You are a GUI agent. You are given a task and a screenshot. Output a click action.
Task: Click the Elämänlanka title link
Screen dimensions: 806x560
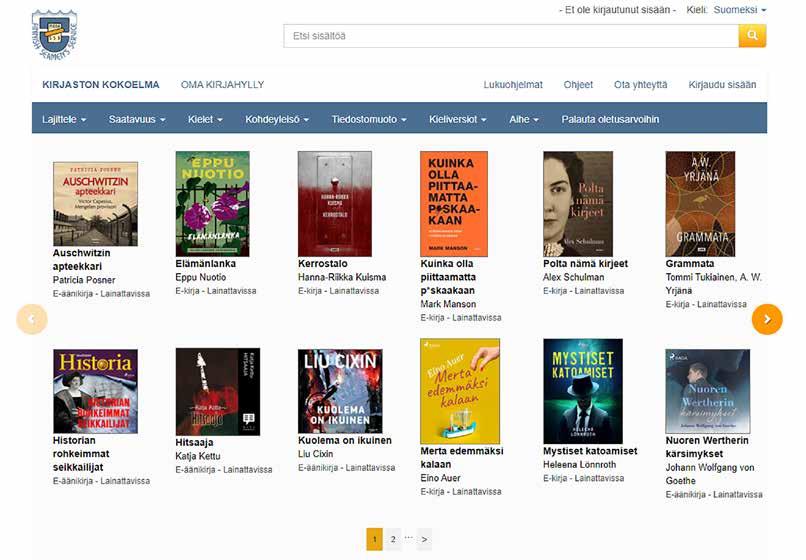[x=206, y=264]
